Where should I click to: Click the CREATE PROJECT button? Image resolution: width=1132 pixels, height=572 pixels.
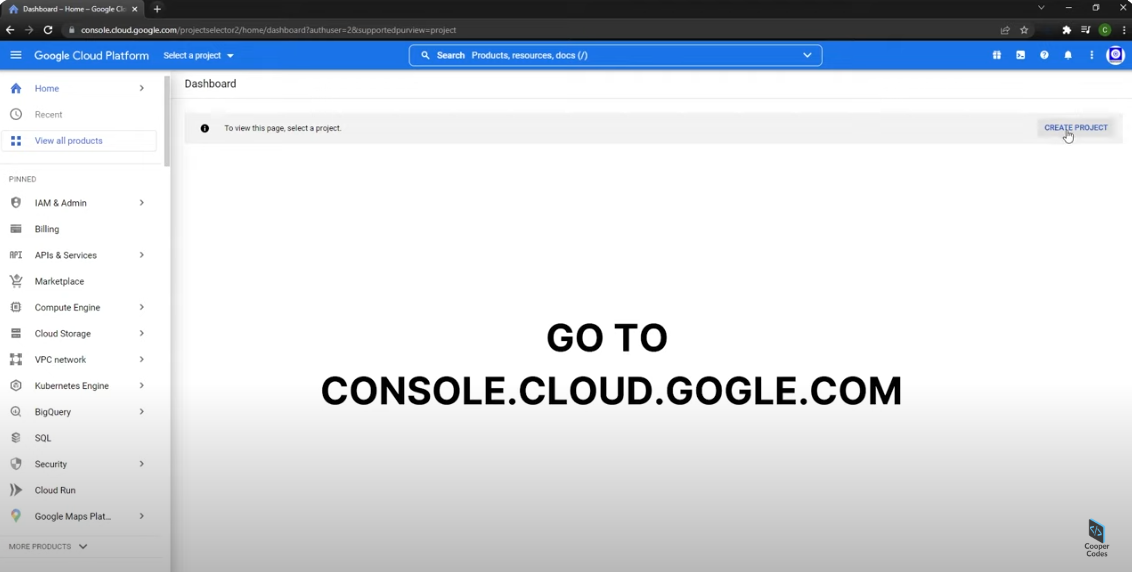tap(1076, 128)
